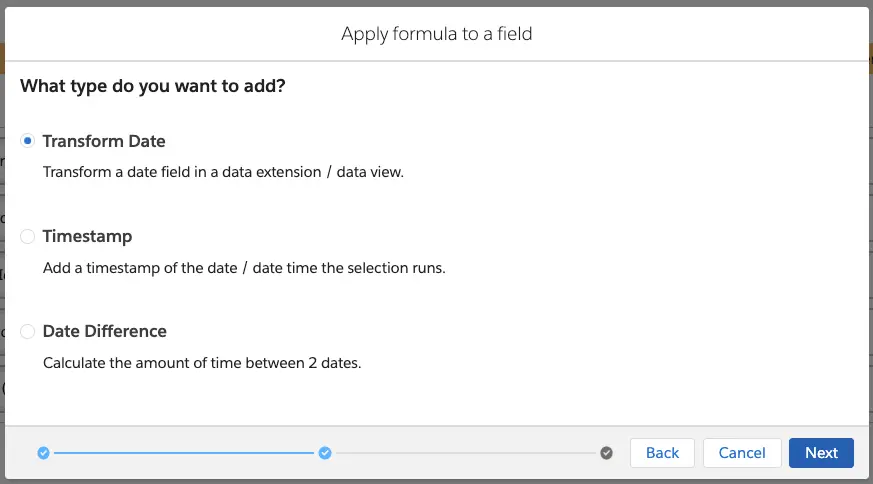Click the data extension / data view description
873x484 pixels.
[223, 172]
